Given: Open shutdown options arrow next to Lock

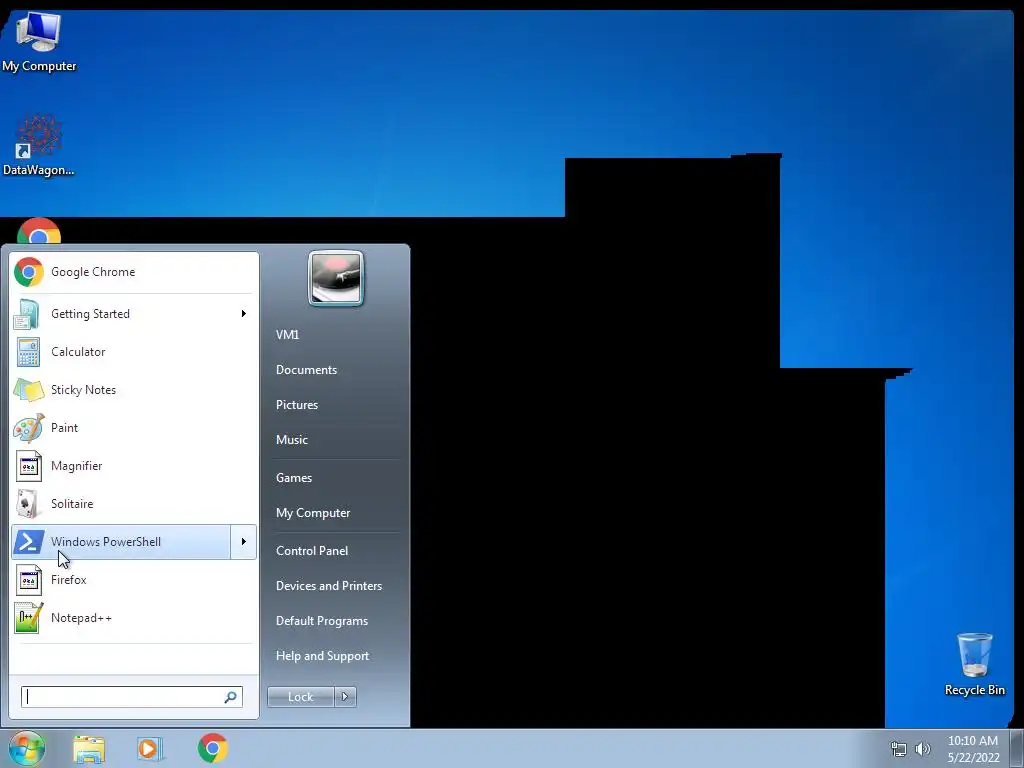Looking at the screenshot, I should pyautogui.click(x=345, y=697).
